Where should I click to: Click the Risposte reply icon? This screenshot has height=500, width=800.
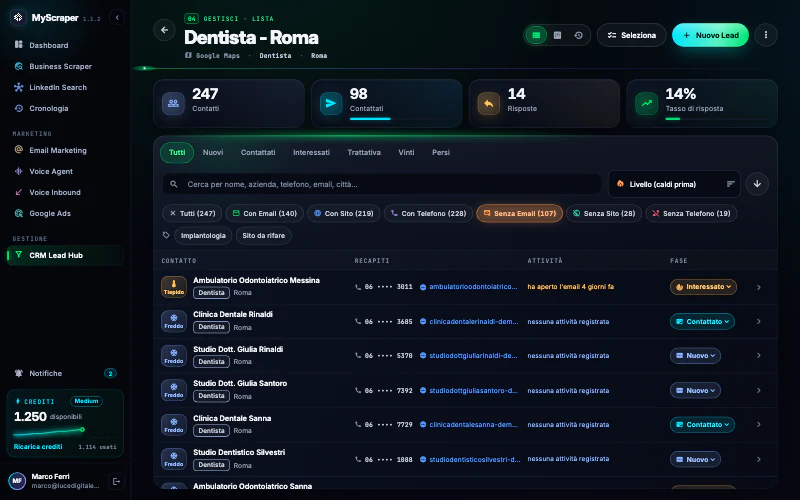489,104
